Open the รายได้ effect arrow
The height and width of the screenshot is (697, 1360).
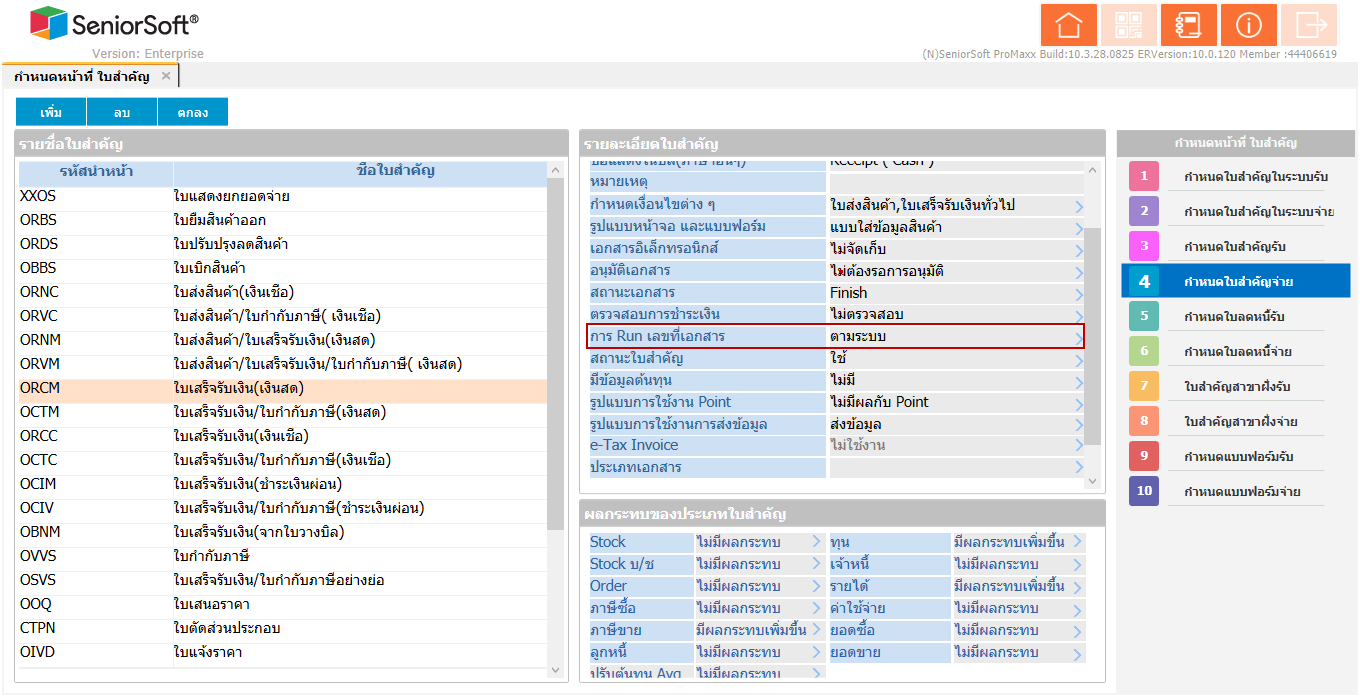(x=1077, y=586)
